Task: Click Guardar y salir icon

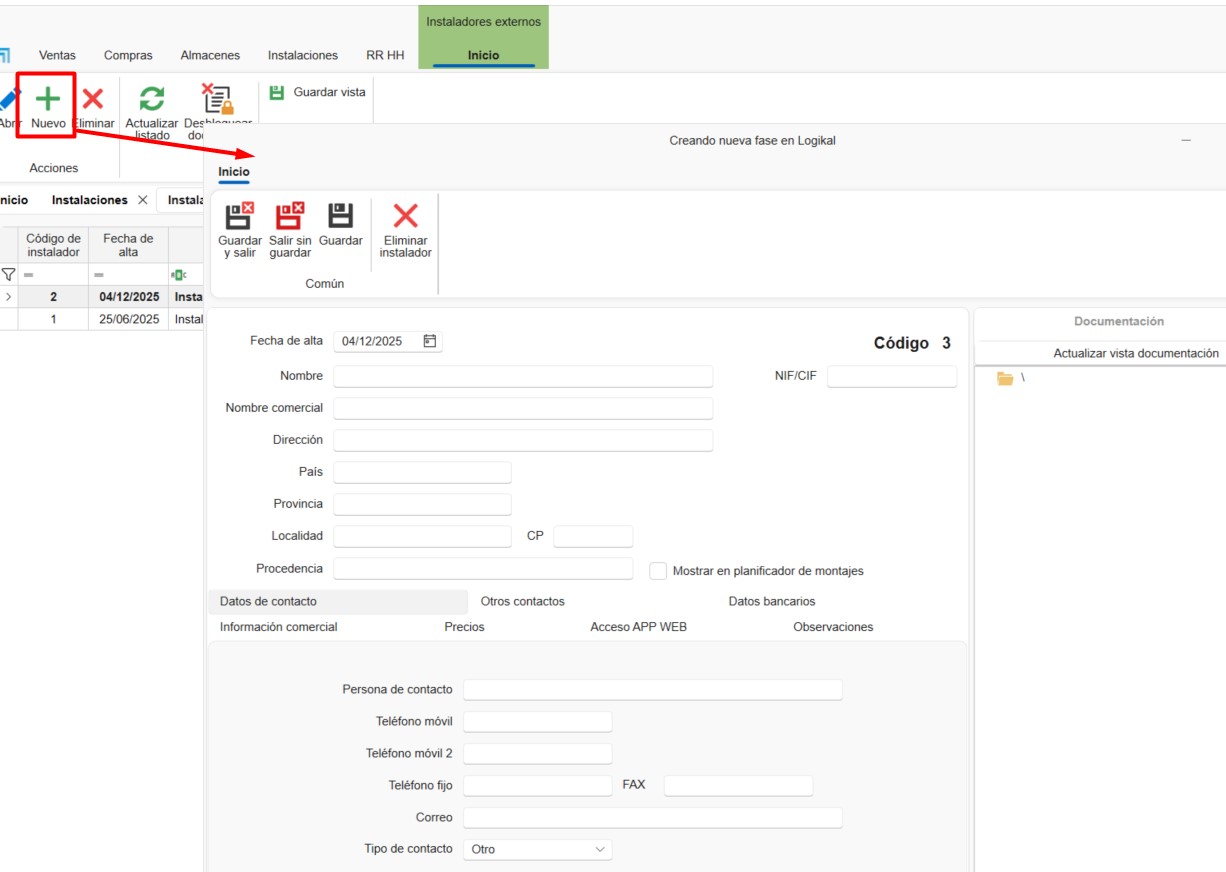Action: 240,215
